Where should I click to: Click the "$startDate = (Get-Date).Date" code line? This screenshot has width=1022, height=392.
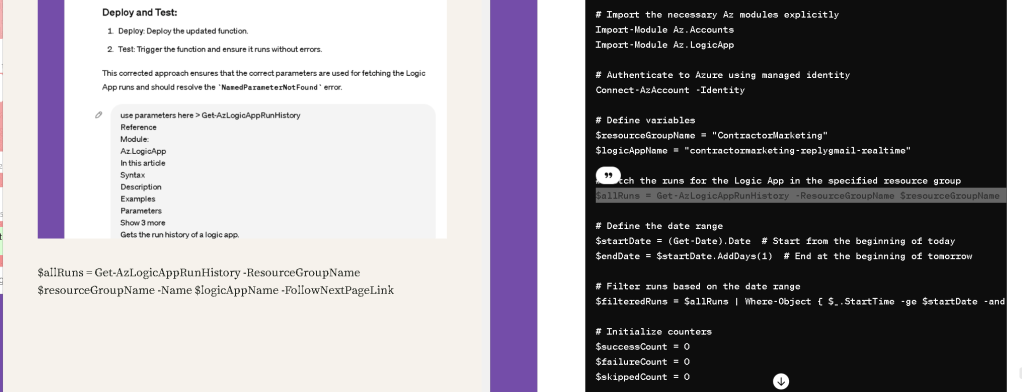point(775,241)
